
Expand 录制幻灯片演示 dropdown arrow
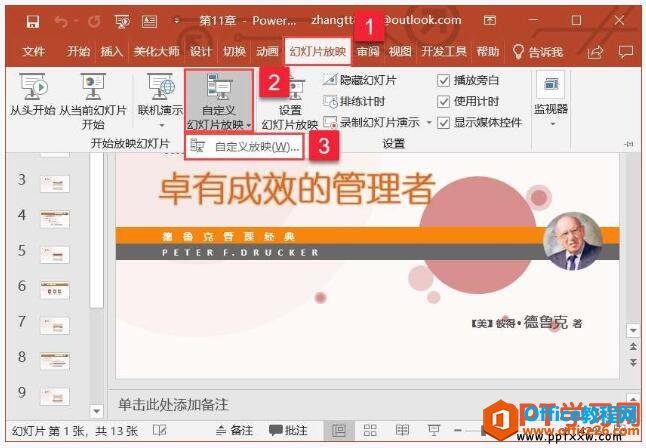(429, 122)
